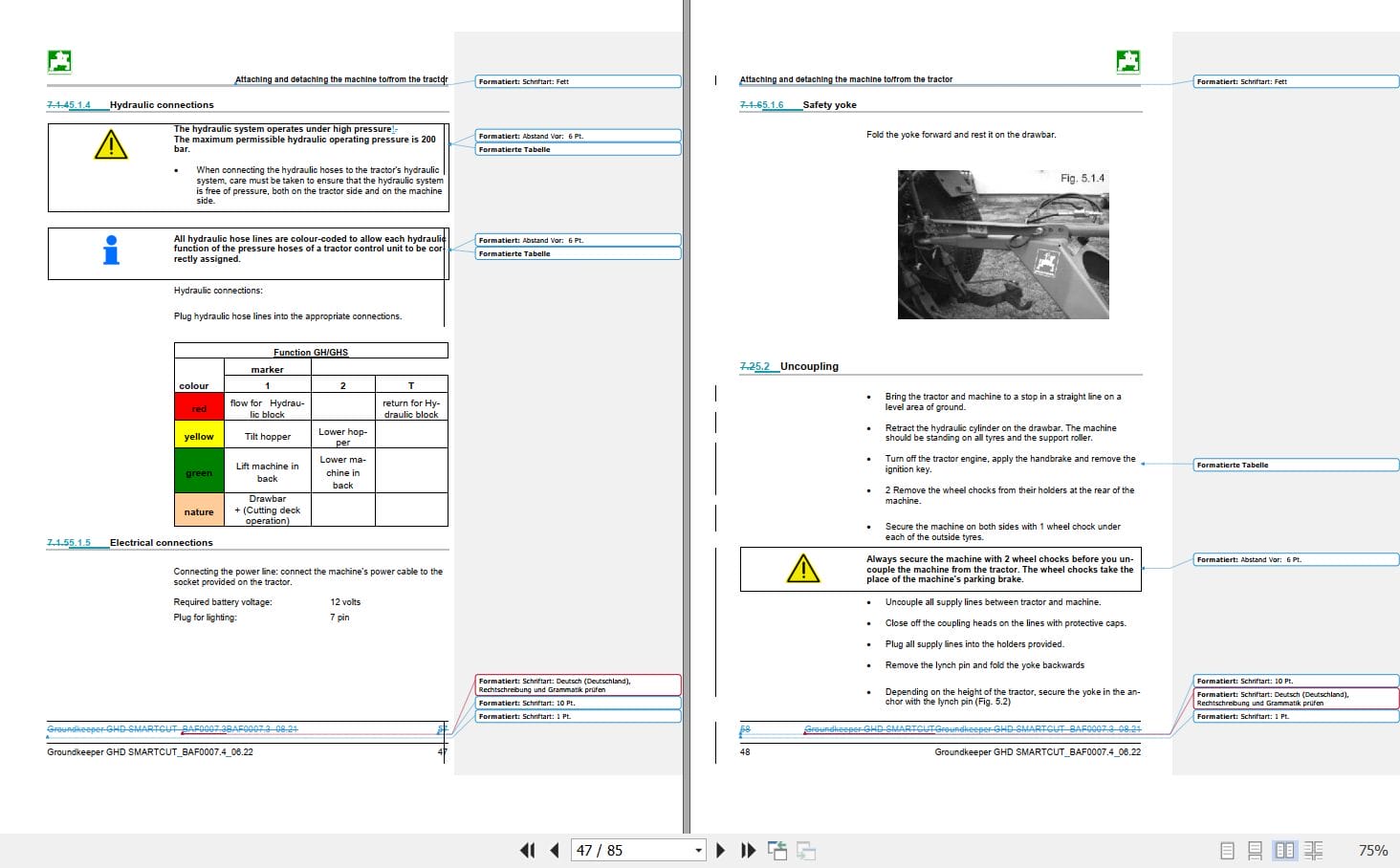Screen dimensions: 1400x868
Task: Click the yellow warning triangle beside hydraulic pressure text
Action: click(x=111, y=145)
